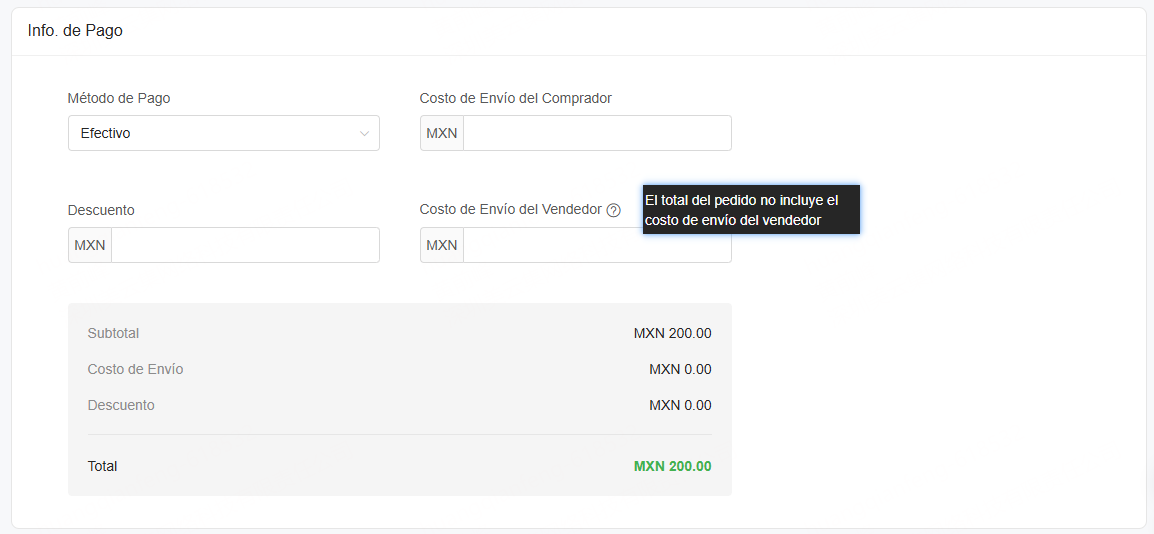1154x534 pixels.
Task: Click the Info. de Pago section header
Action: tap(75, 31)
